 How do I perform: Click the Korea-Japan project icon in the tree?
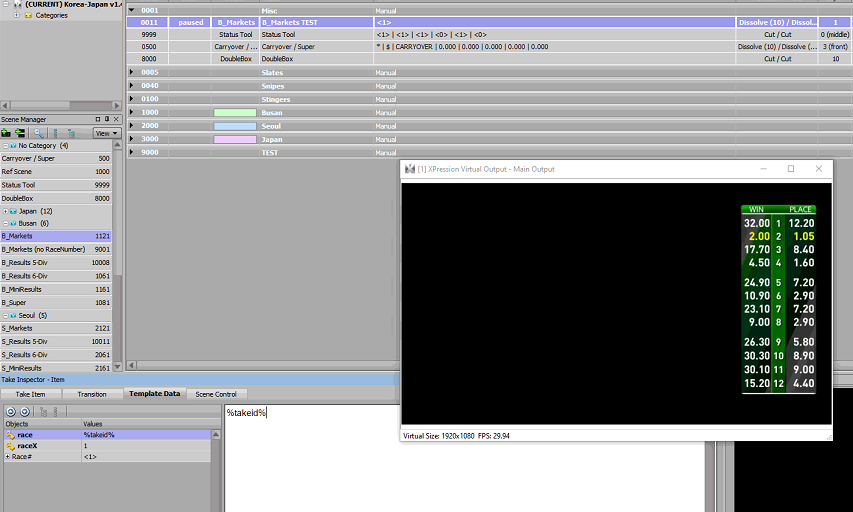click(x=17, y=4)
